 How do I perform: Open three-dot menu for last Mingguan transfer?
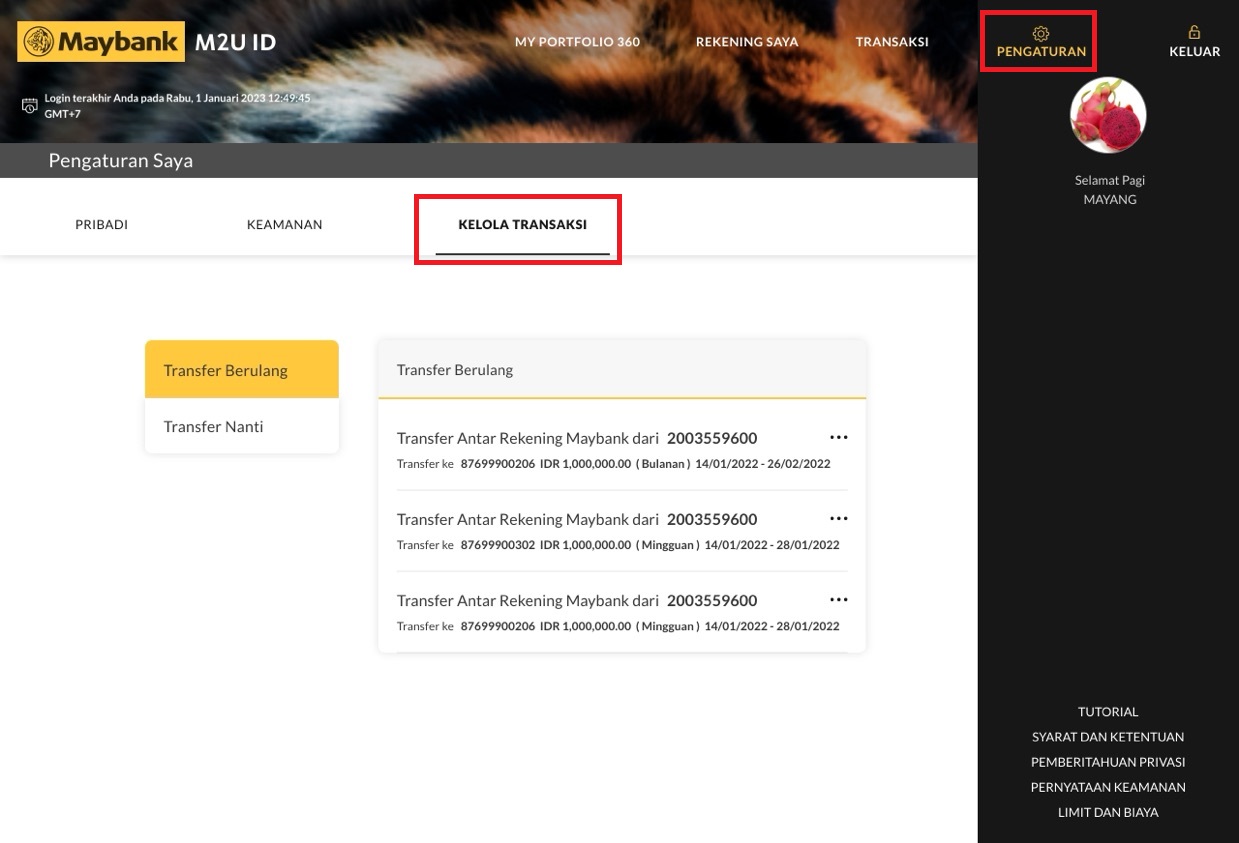(838, 600)
